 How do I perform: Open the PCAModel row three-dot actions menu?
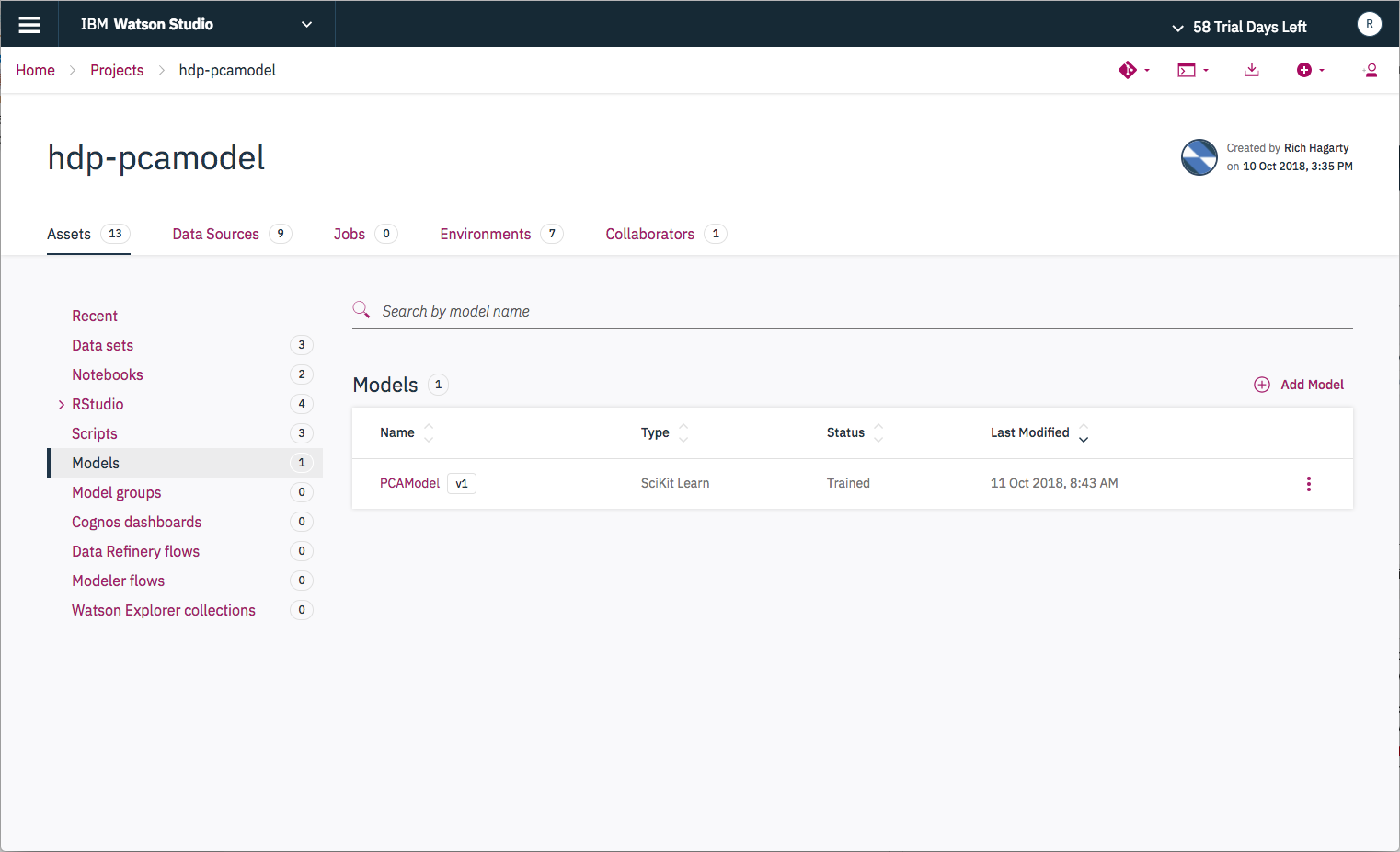(x=1308, y=484)
